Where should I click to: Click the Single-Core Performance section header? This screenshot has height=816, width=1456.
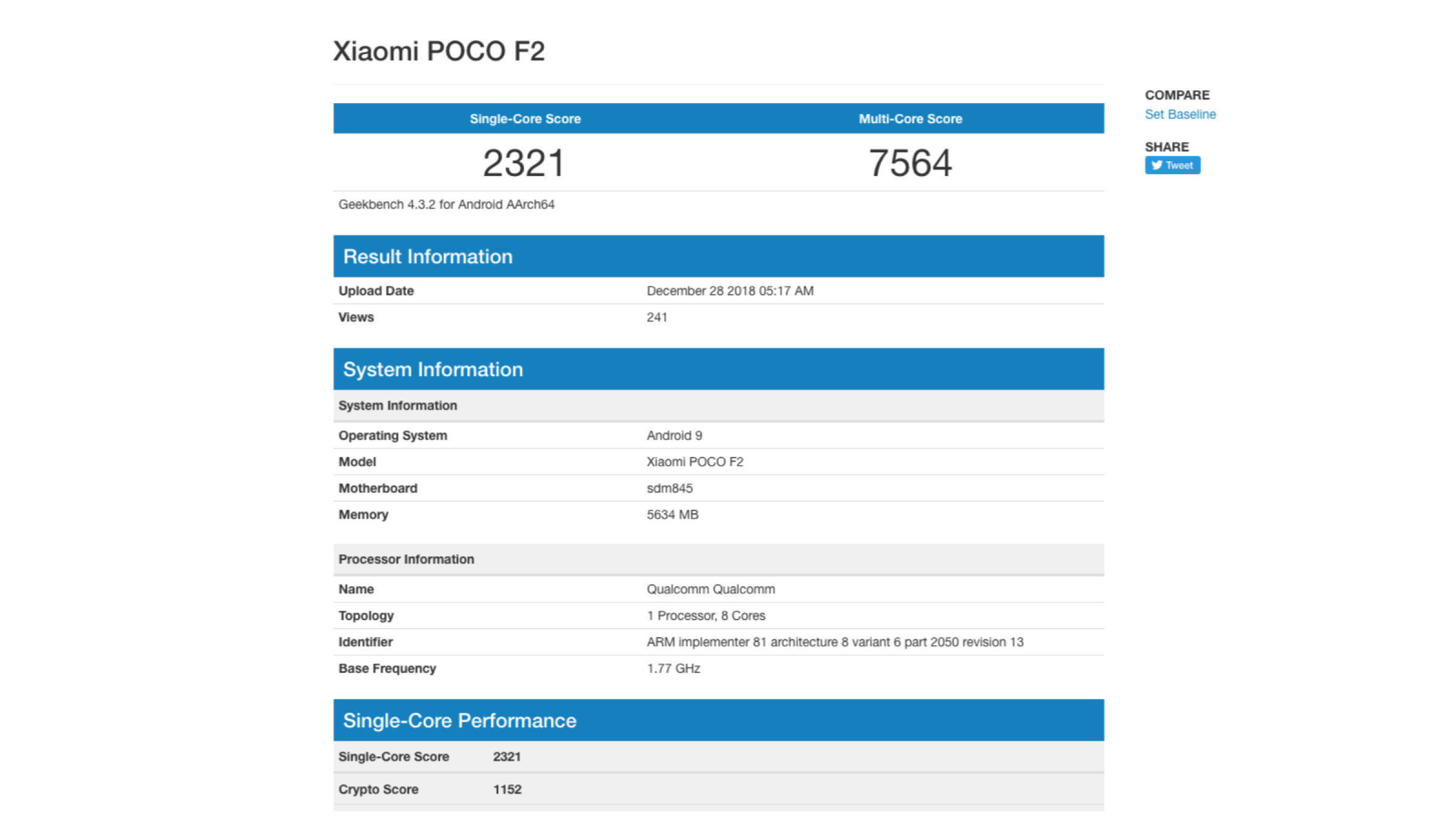pyautogui.click(x=459, y=720)
